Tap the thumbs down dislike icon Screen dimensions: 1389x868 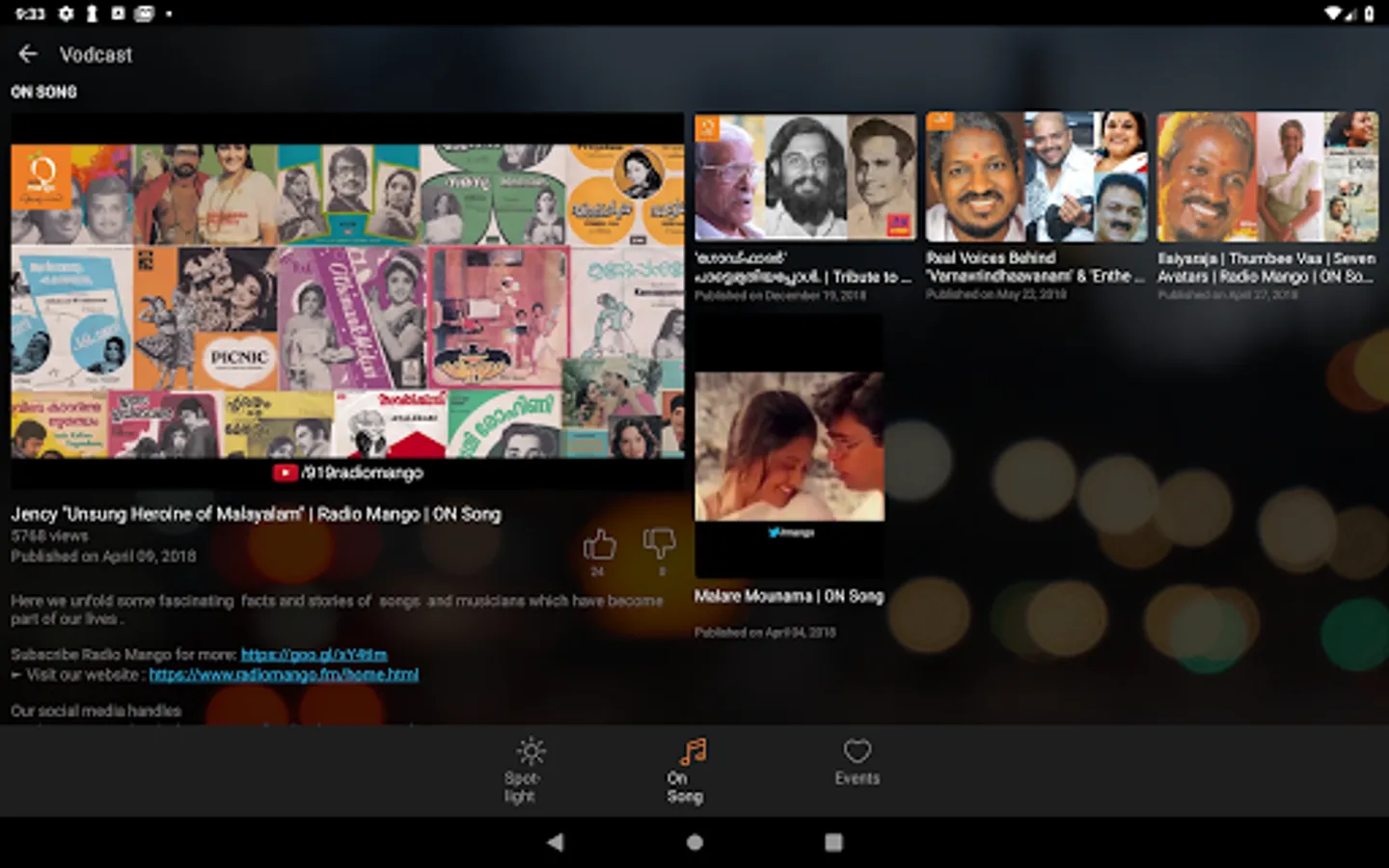[x=660, y=544]
